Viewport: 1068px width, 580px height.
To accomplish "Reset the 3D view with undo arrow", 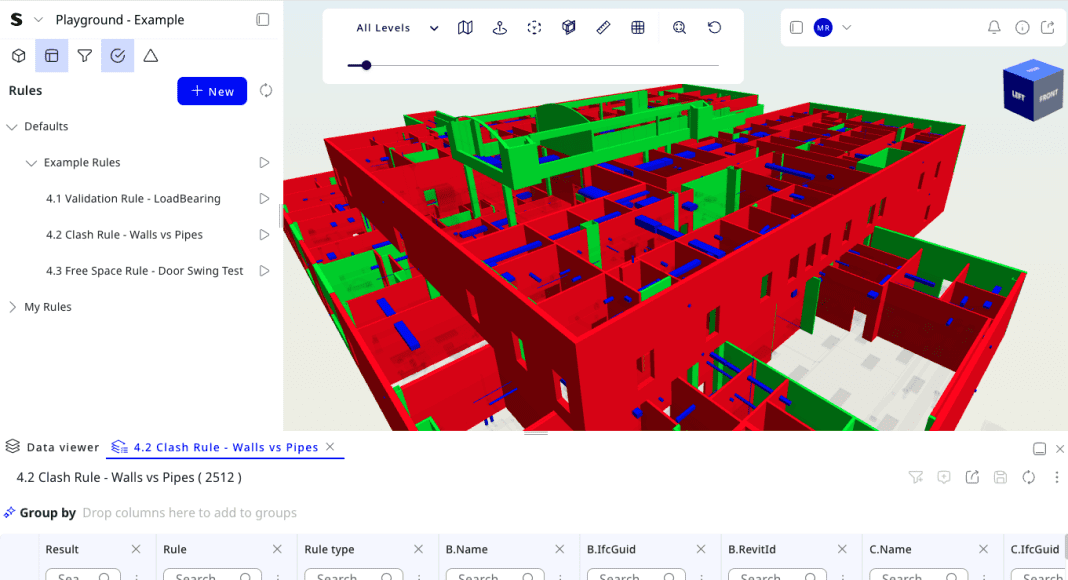I will [x=714, y=28].
